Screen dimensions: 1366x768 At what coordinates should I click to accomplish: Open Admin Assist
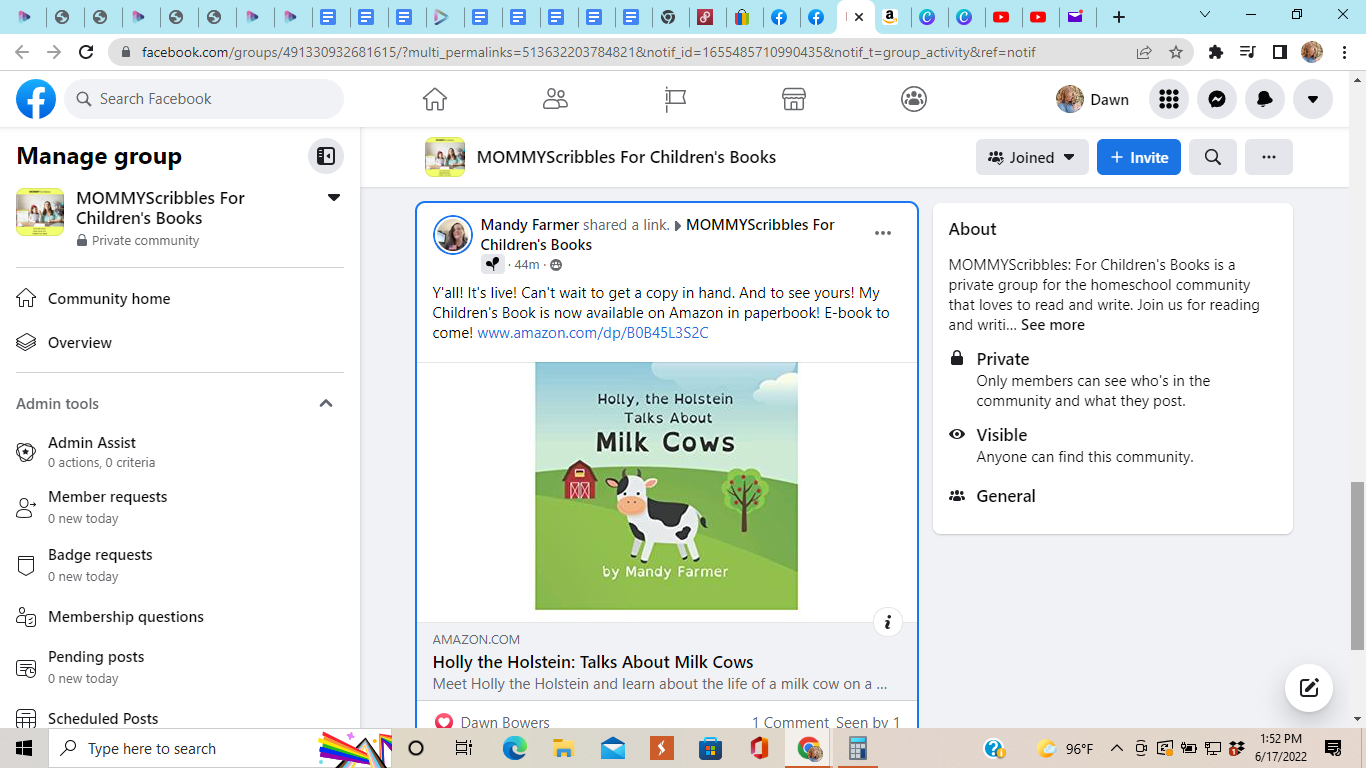tap(180, 452)
